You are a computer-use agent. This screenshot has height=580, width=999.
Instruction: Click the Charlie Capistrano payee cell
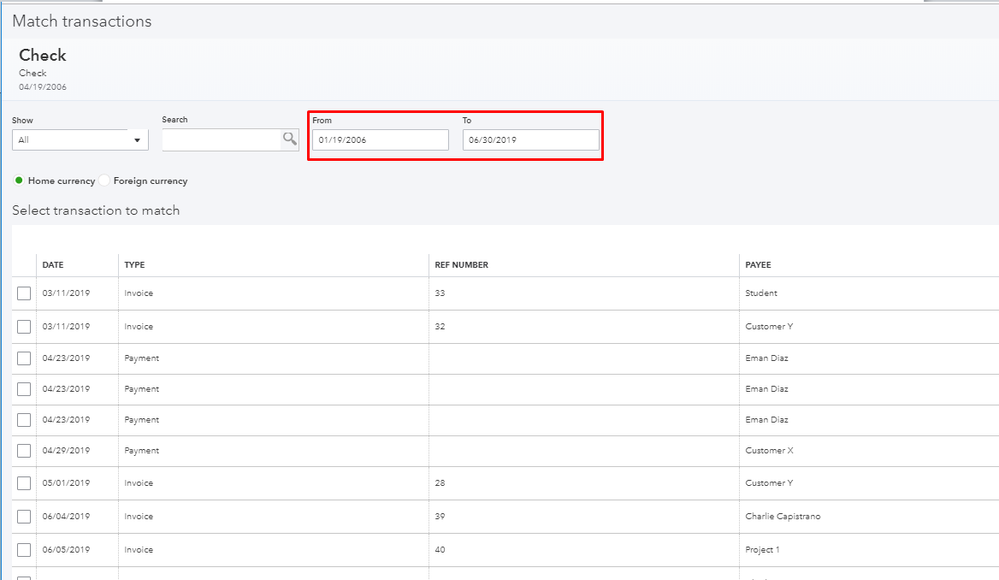tap(783, 517)
